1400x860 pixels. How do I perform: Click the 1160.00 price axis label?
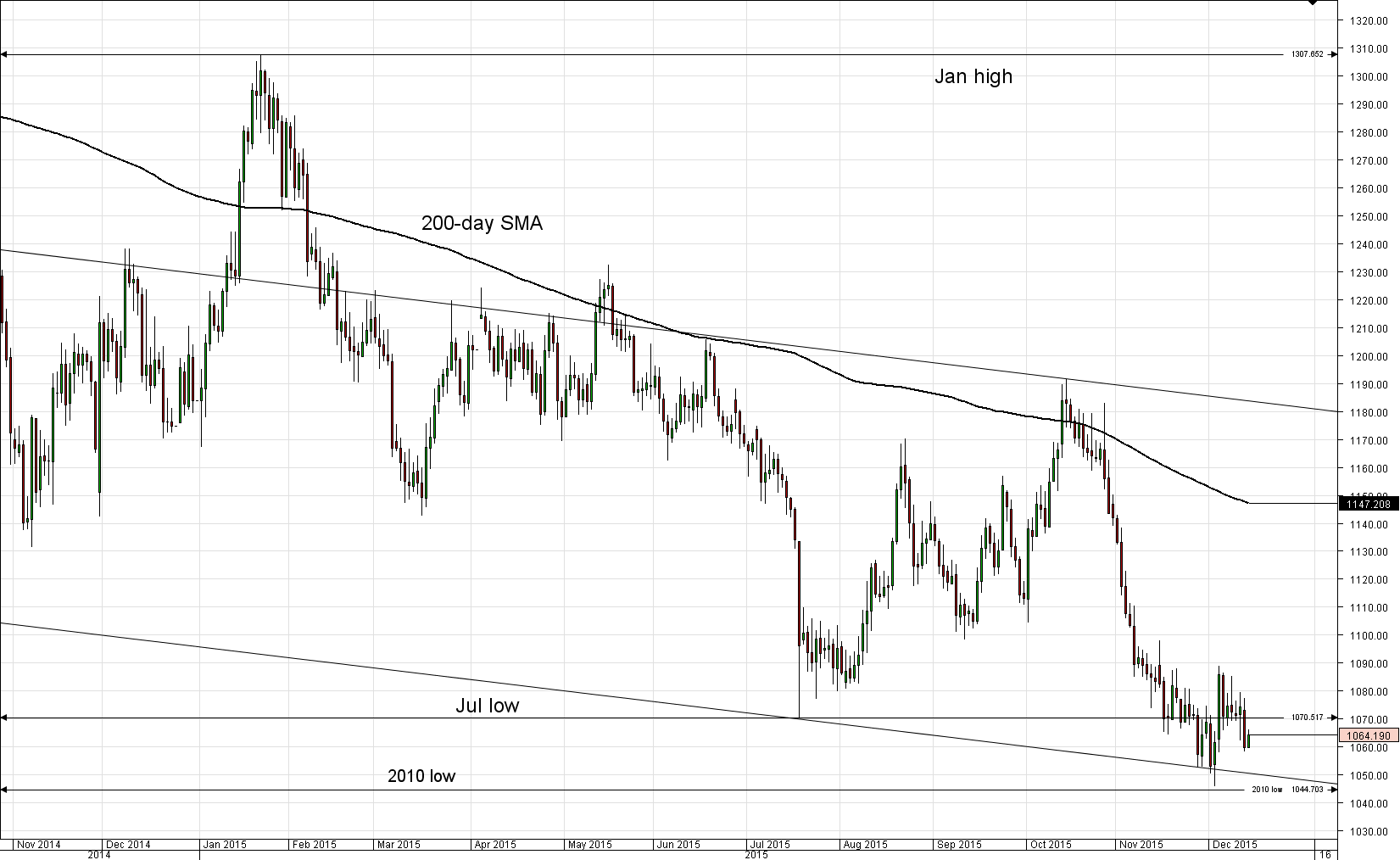click(1369, 469)
